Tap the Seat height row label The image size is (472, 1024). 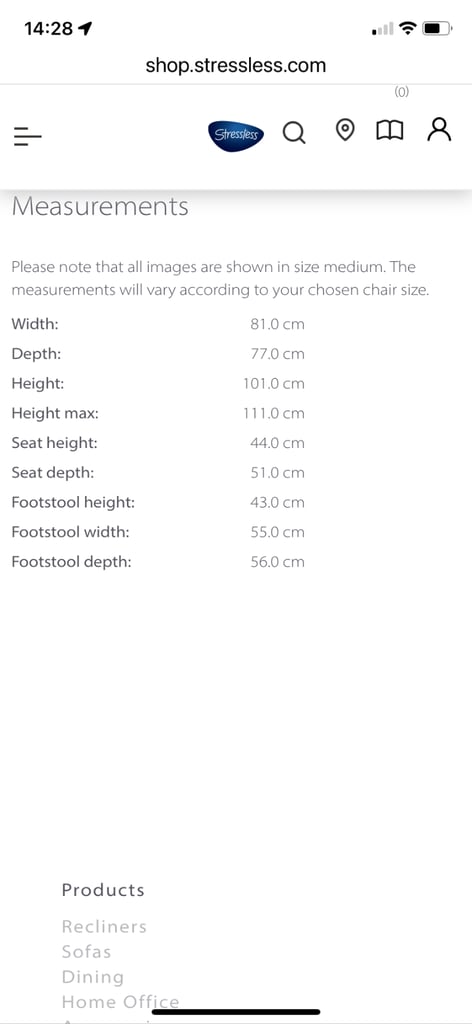pos(54,443)
